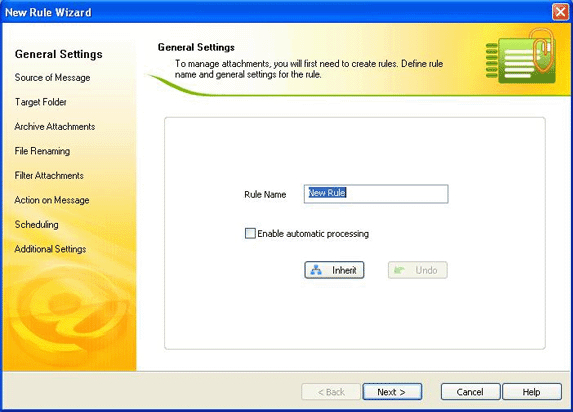Click the 'Rule Name' label
This screenshot has width=573, height=412.
click(x=265, y=194)
